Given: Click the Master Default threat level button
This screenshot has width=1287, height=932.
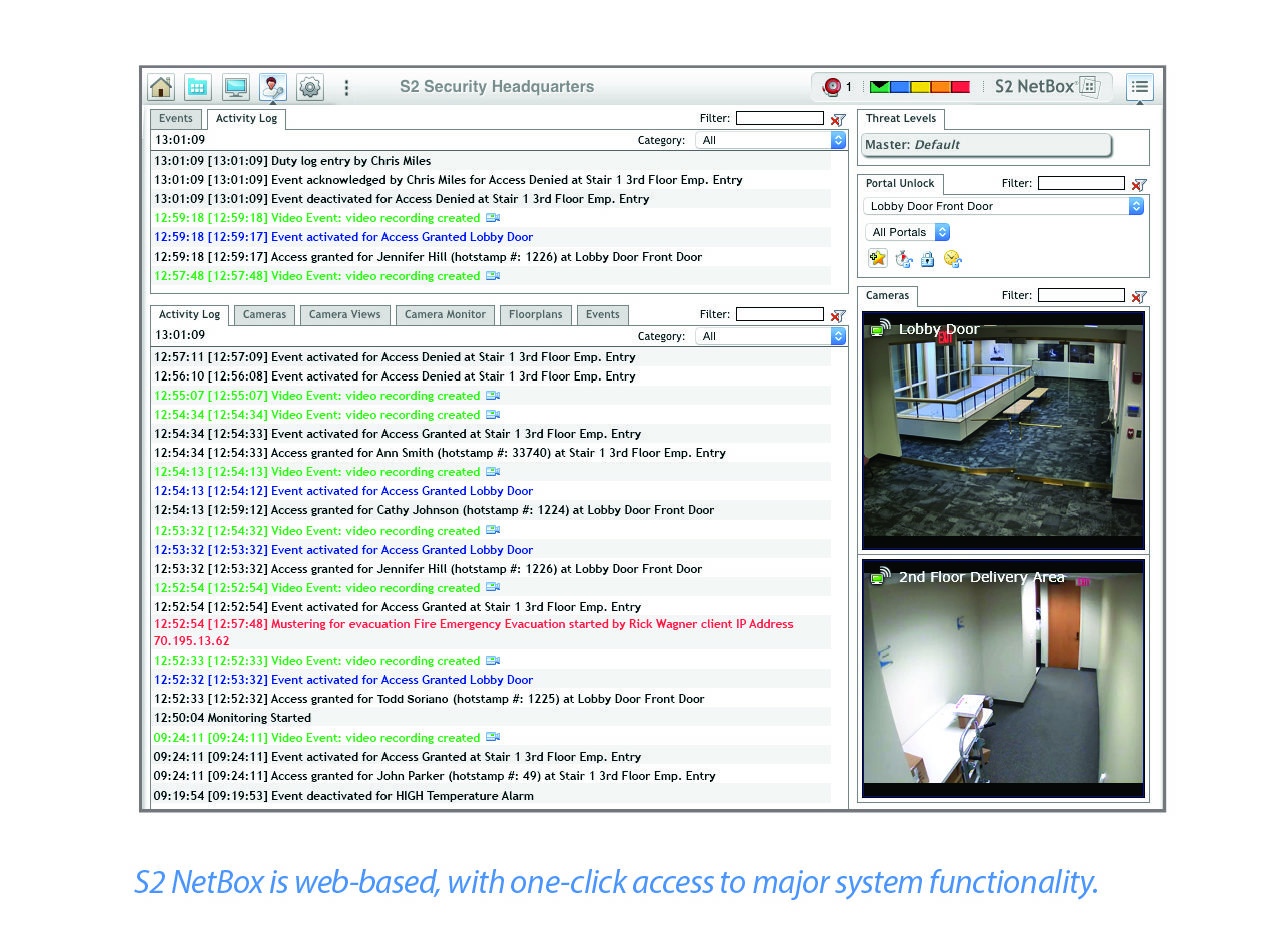Looking at the screenshot, I should (986, 144).
